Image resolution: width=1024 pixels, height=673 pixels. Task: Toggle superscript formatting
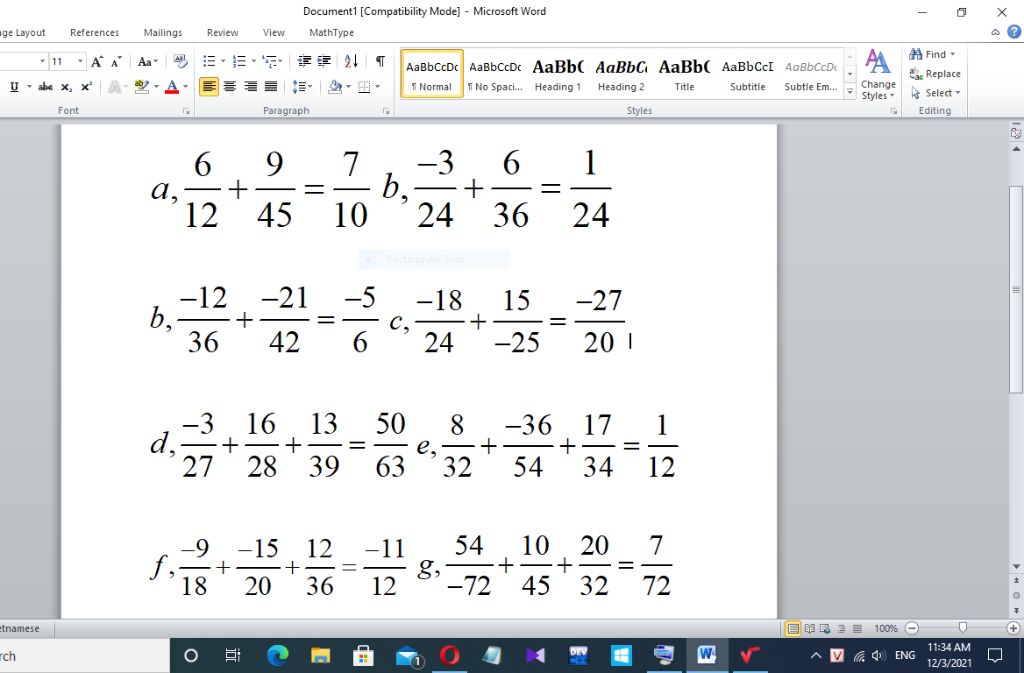click(x=86, y=87)
